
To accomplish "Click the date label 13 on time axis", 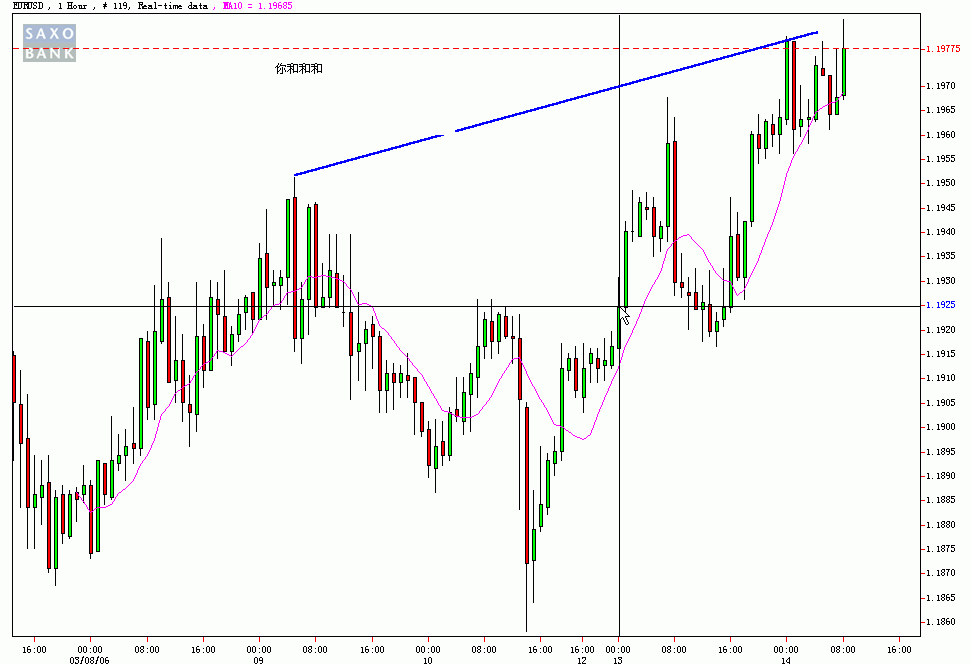I will [x=618, y=660].
